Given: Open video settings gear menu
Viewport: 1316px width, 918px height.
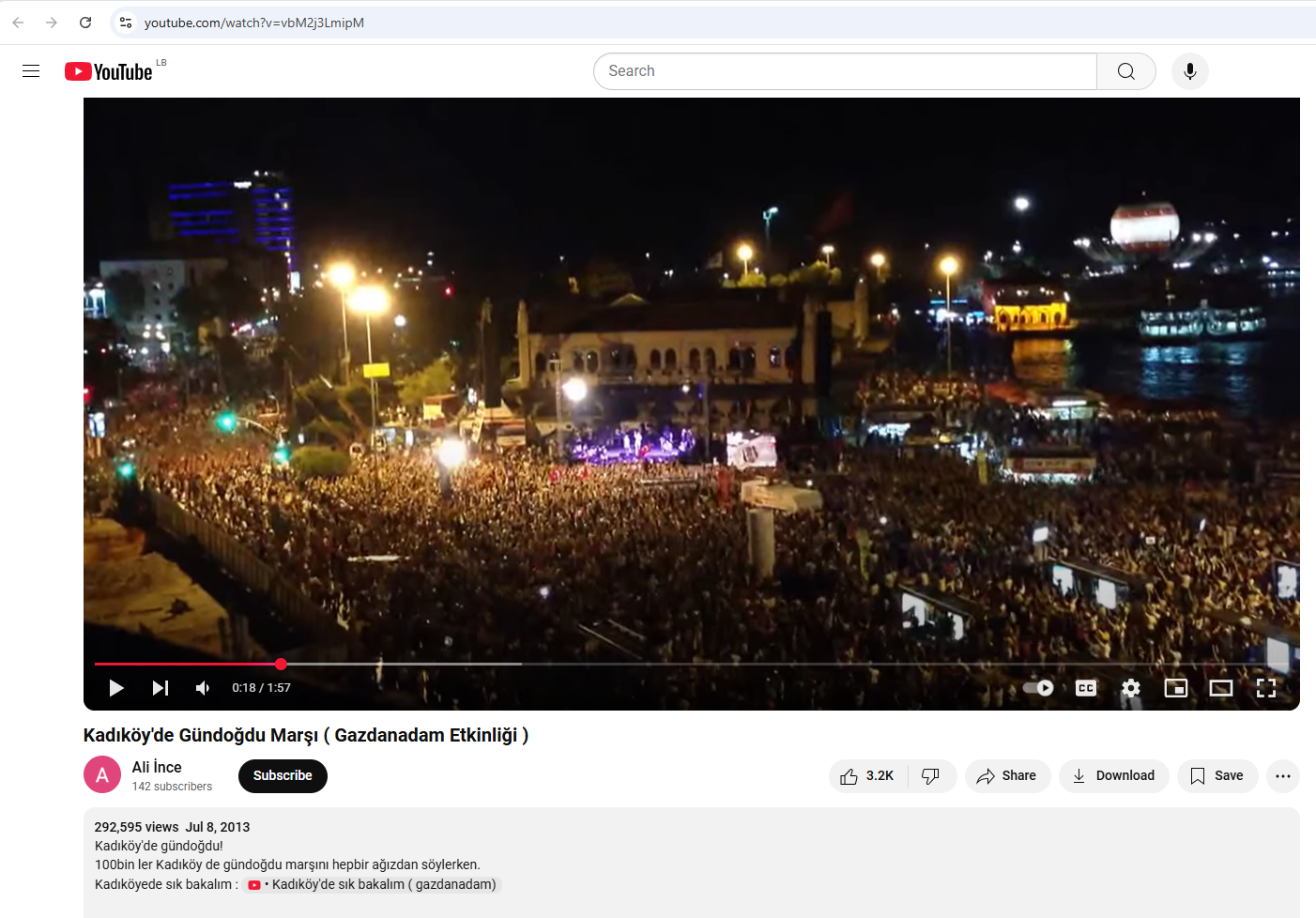Looking at the screenshot, I should [x=1131, y=688].
